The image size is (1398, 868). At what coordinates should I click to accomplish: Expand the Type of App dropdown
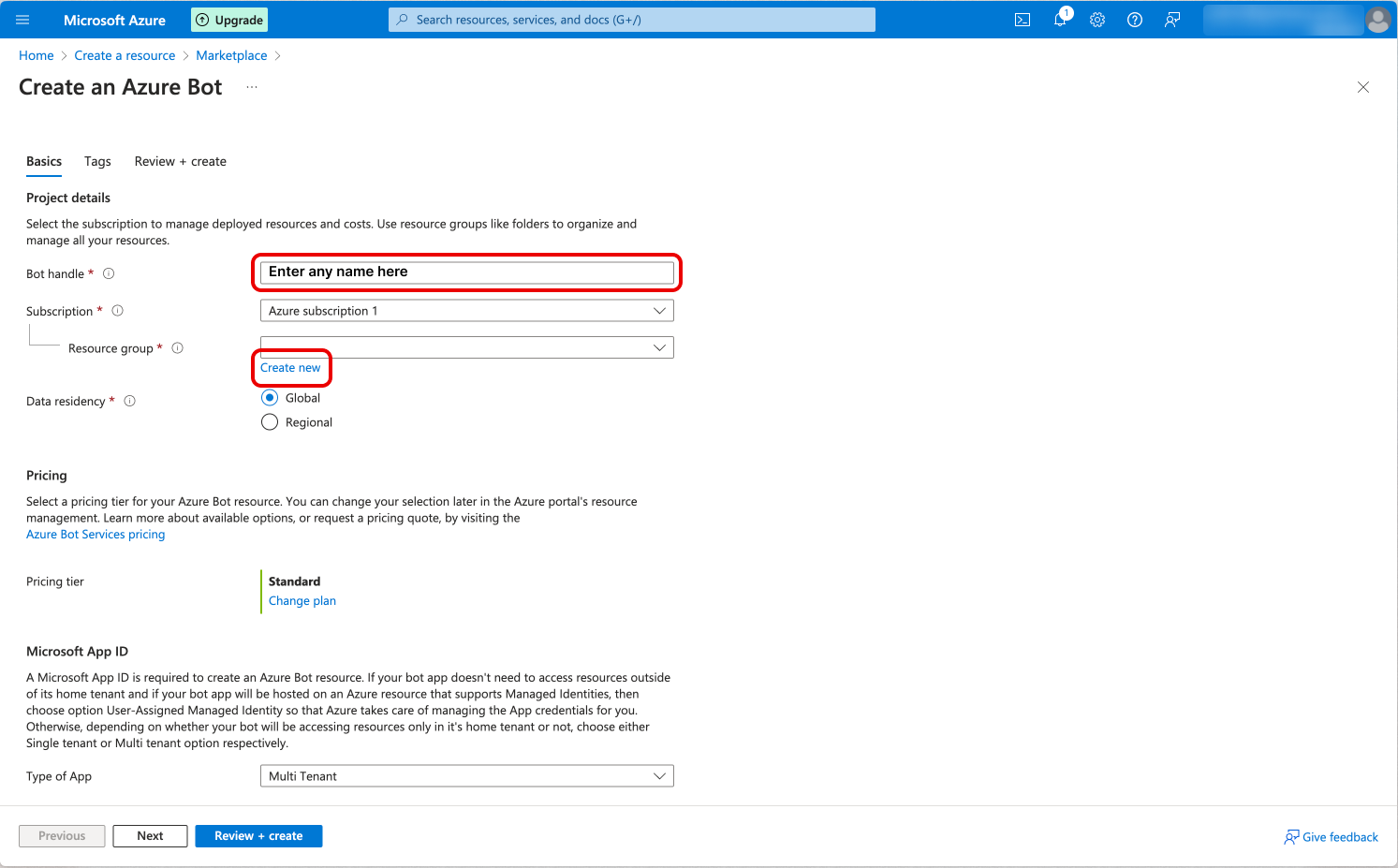tap(466, 776)
